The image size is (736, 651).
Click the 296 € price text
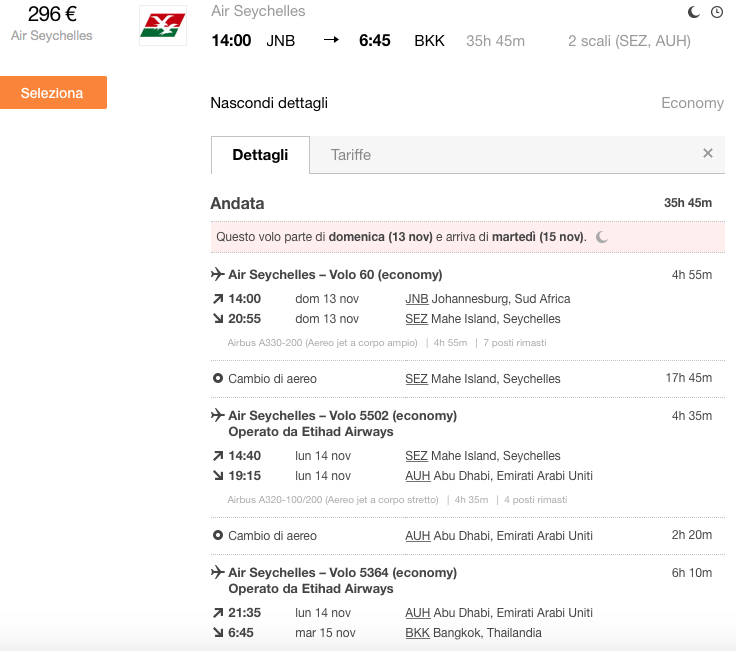click(x=52, y=14)
